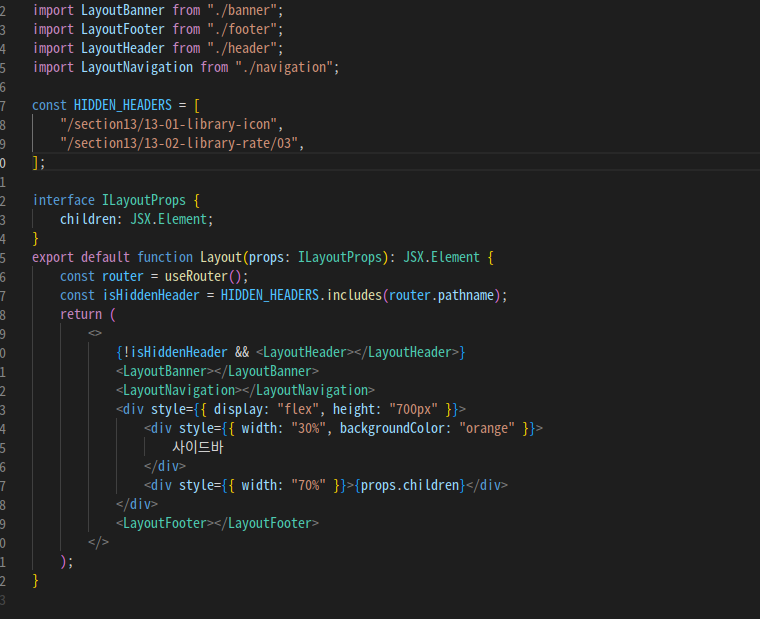Click !isHiddenHeader in the JSX expression
The image size is (760, 619).
175,352
